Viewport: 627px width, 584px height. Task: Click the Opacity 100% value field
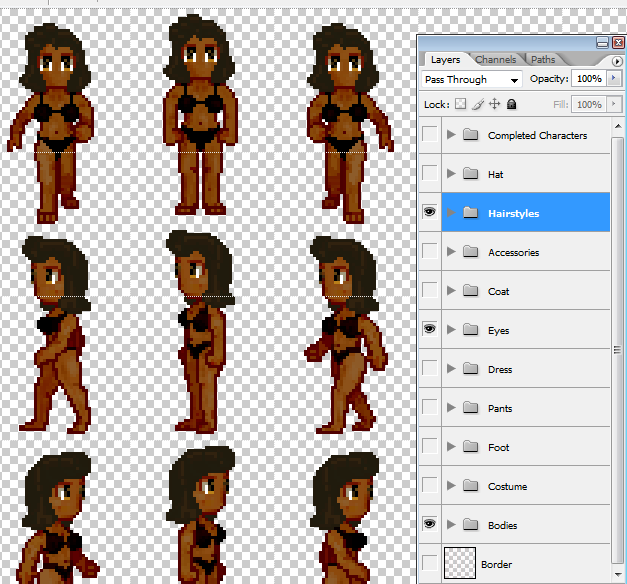pyautogui.click(x=589, y=78)
